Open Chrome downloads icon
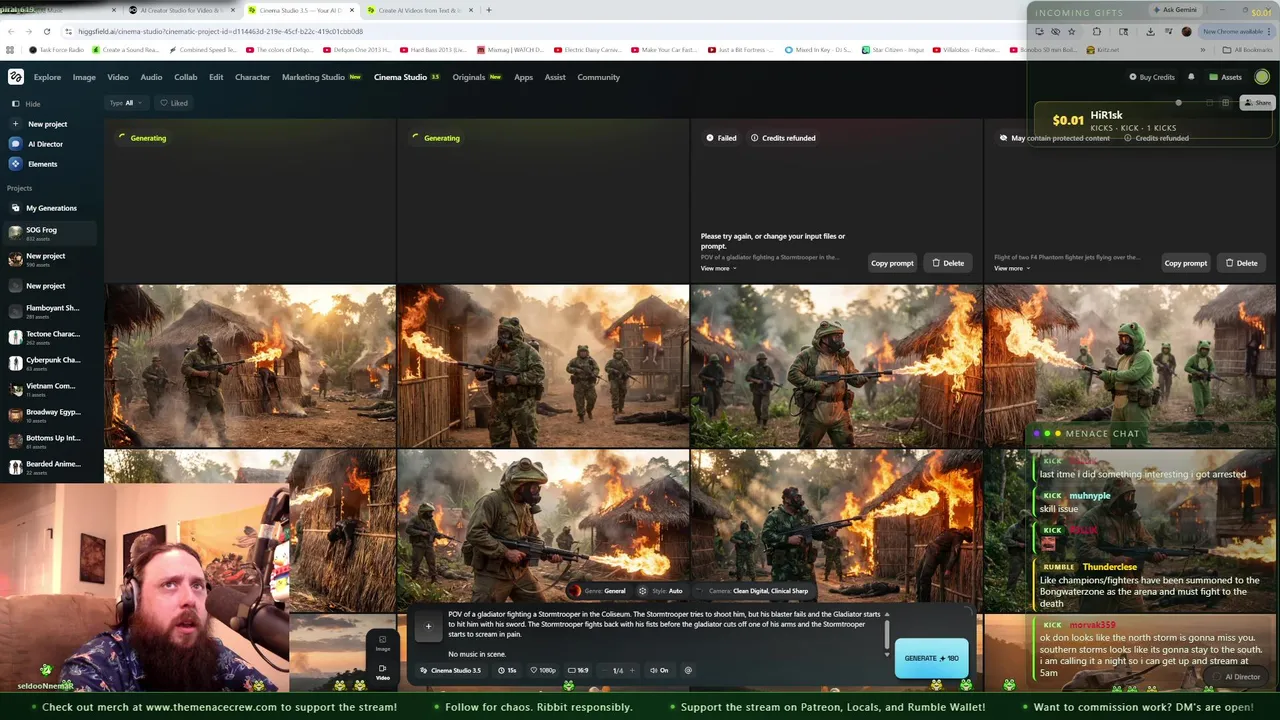This screenshot has height=720, width=1280. point(1150,31)
